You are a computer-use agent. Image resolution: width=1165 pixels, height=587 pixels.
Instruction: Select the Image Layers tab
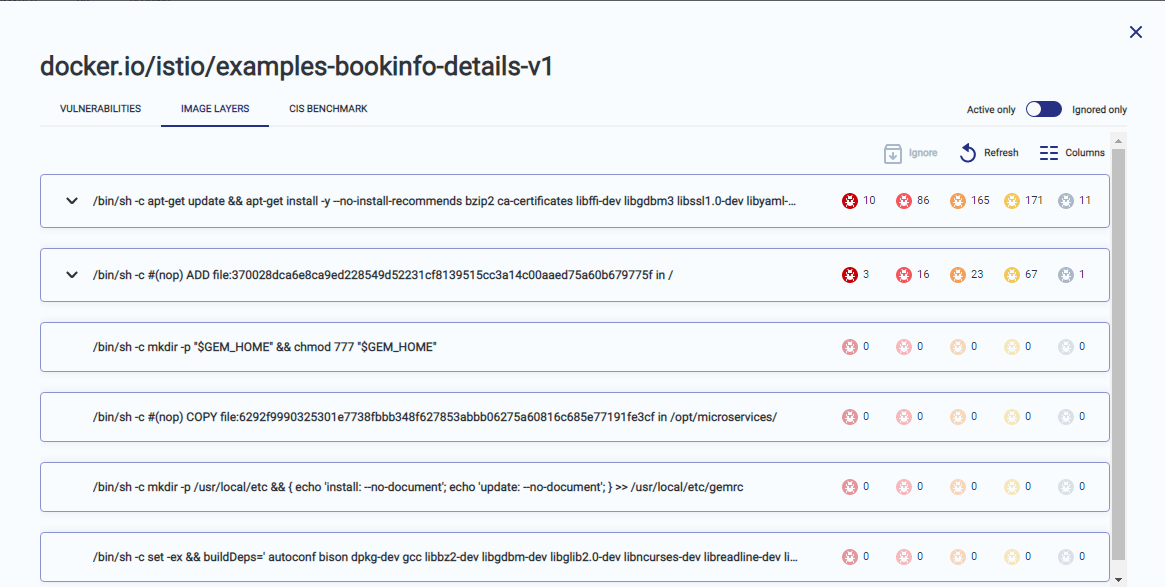pos(215,108)
